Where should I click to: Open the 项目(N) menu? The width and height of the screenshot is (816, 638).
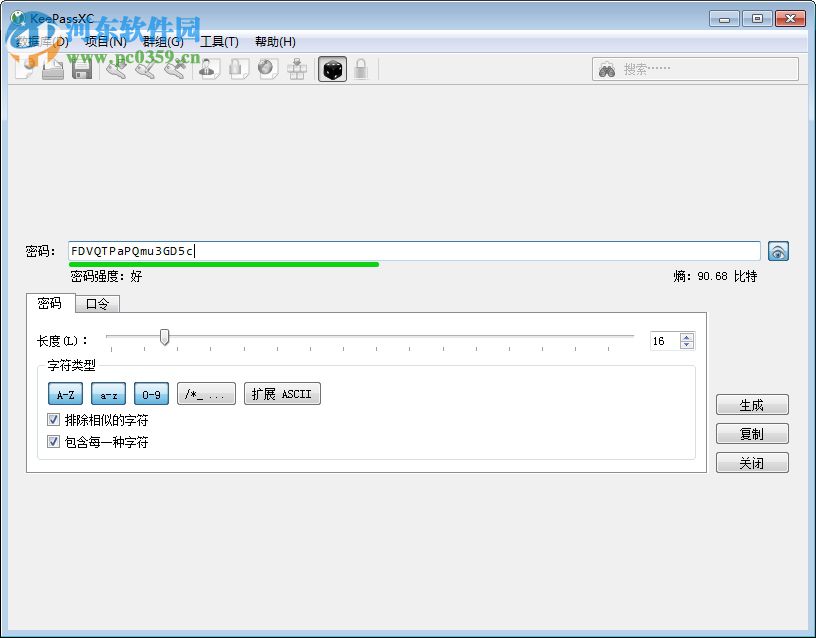[106, 42]
